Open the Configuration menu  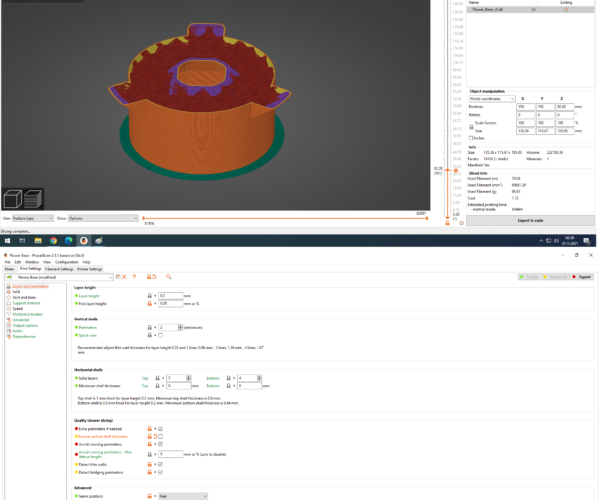point(67,262)
